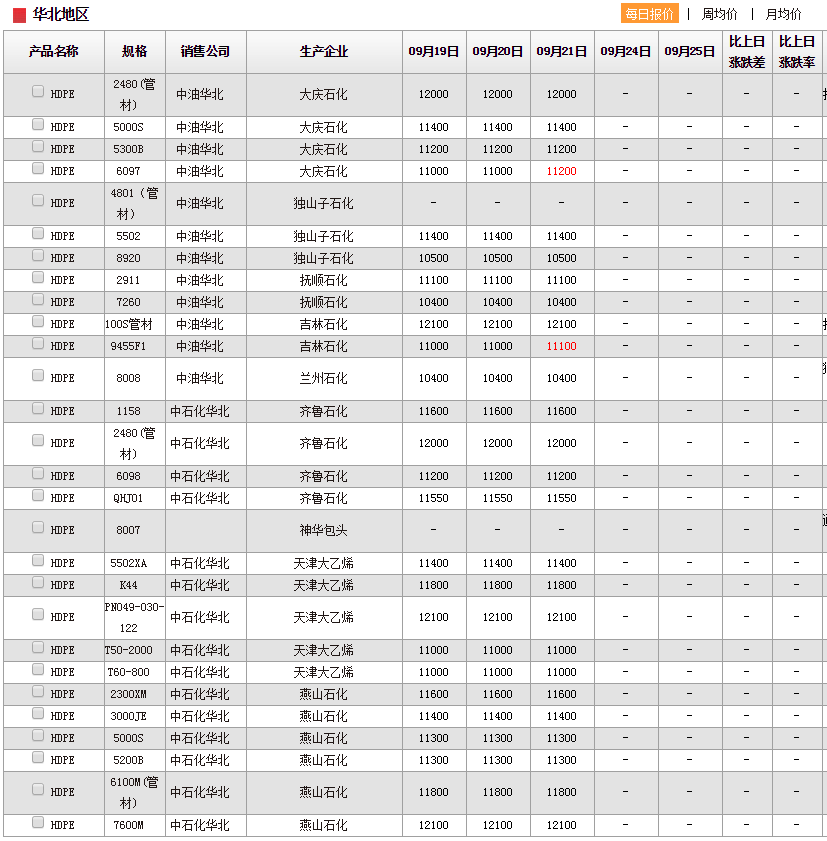Viewport: 827px width, 841px height.
Task: Click 生产企业 column header
Action: tap(324, 51)
